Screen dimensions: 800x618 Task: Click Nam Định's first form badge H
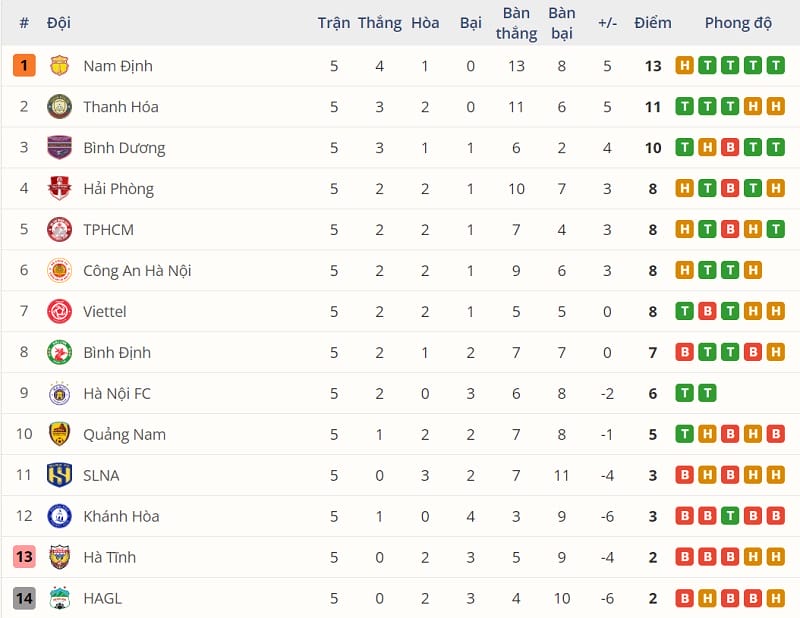point(685,66)
